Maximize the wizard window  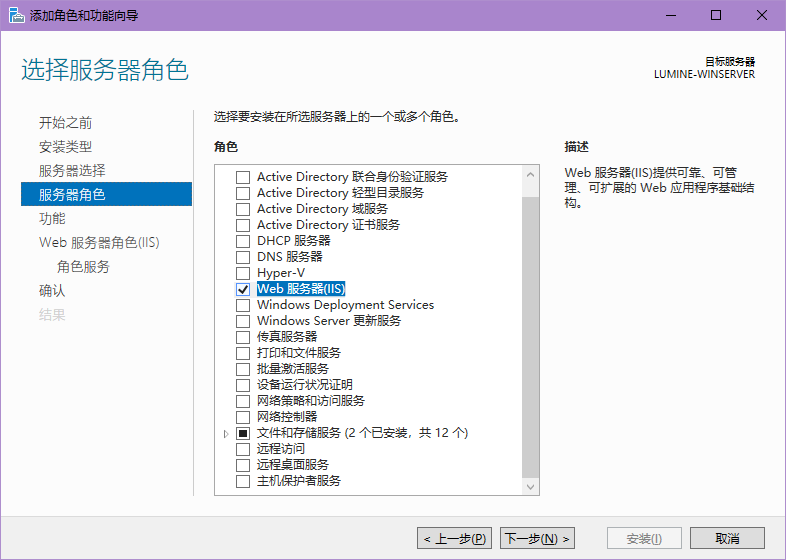[x=716, y=15]
